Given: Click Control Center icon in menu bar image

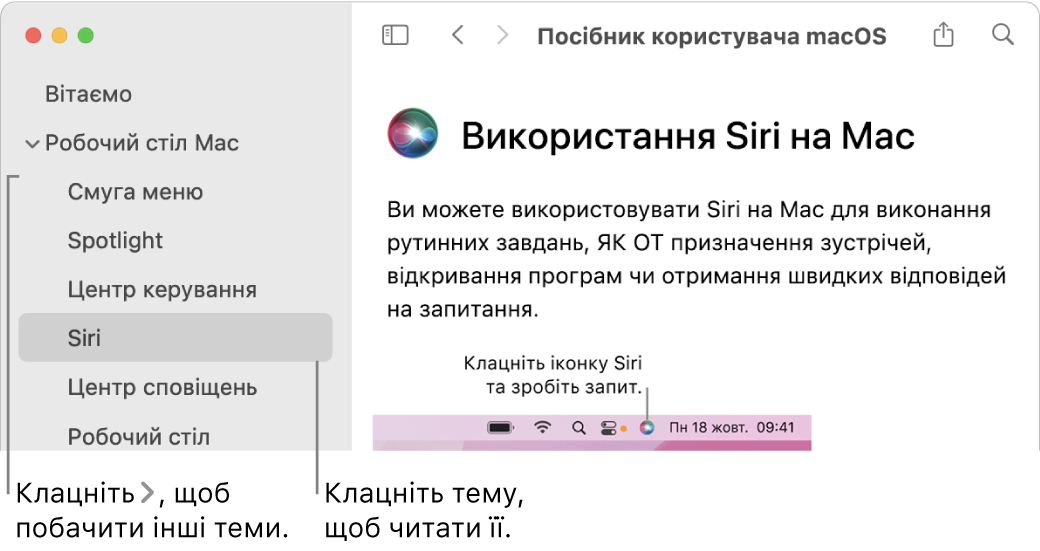Looking at the screenshot, I should point(609,428).
